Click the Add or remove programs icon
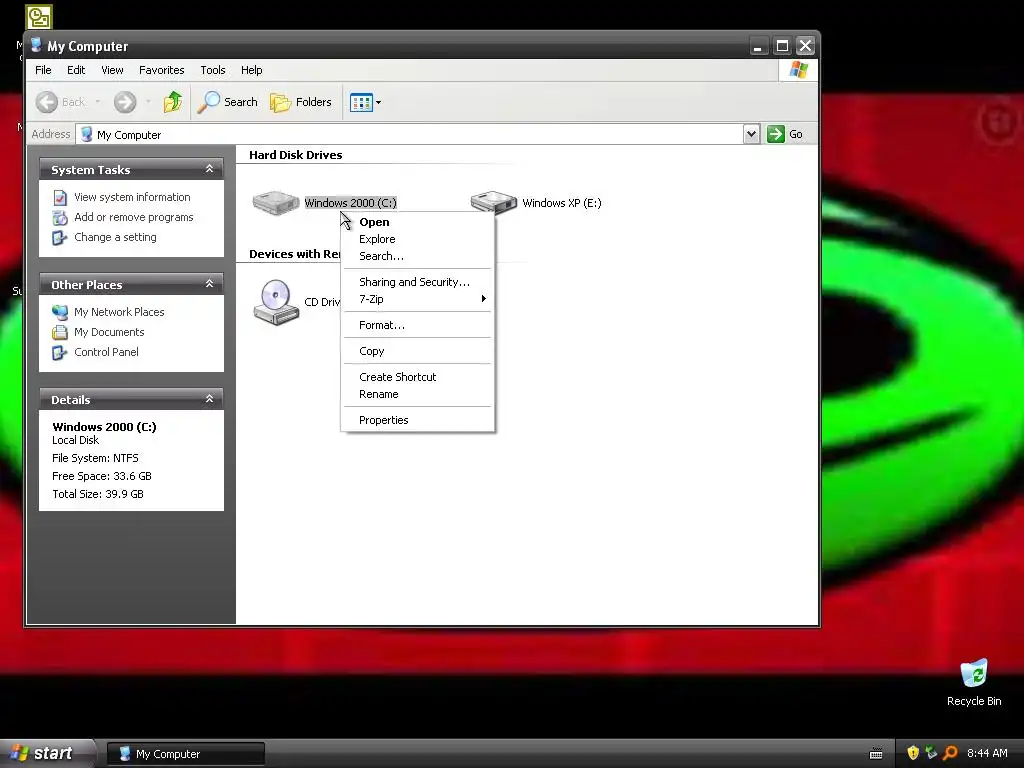1024x768 pixels. click(60, 217)
